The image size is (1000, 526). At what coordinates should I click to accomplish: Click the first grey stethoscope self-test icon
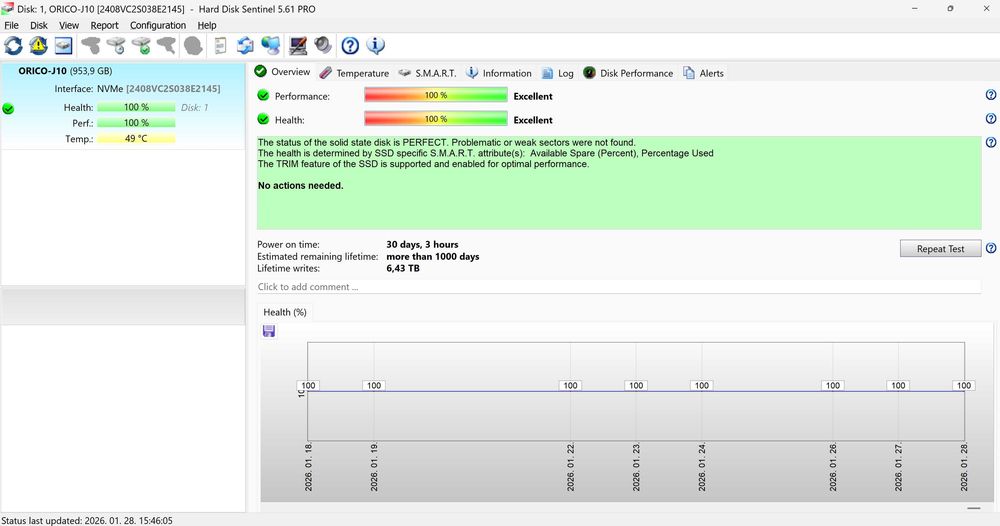point(91,45)
